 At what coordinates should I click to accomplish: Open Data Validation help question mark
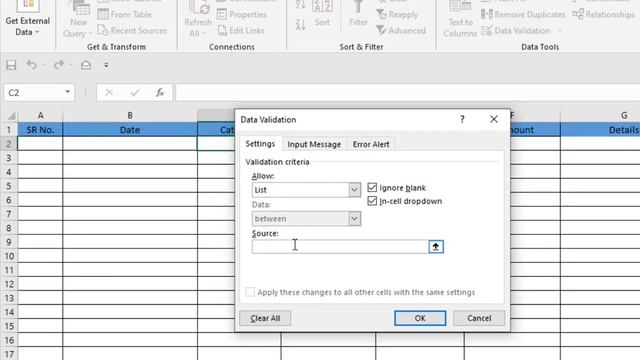click(x=462, y=119)
